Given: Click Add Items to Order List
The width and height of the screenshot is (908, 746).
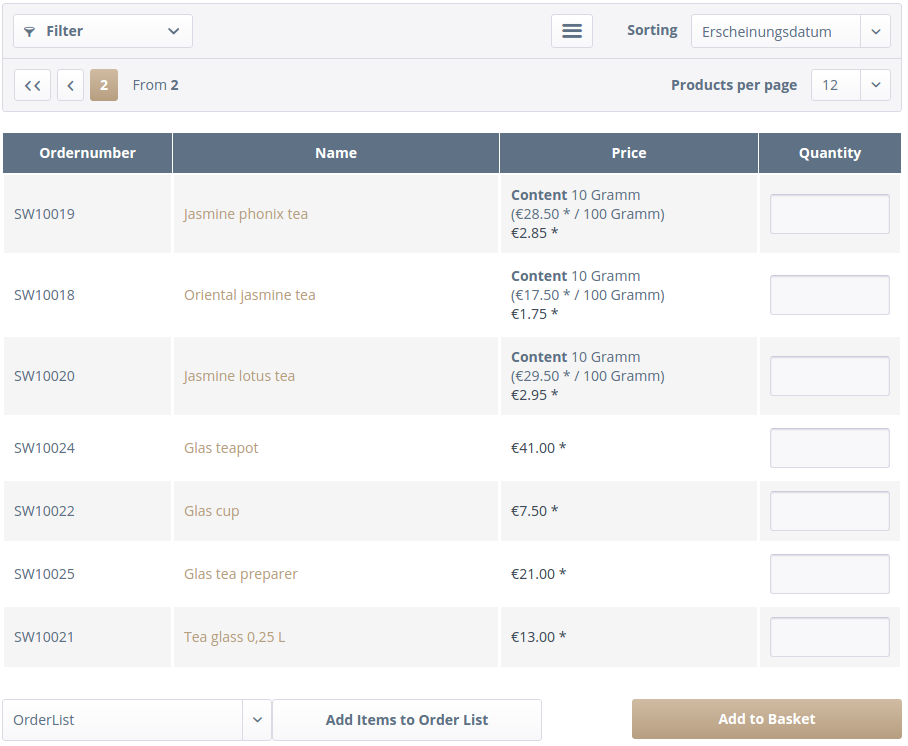Looking at the screenshot, I should click(406, 720).
